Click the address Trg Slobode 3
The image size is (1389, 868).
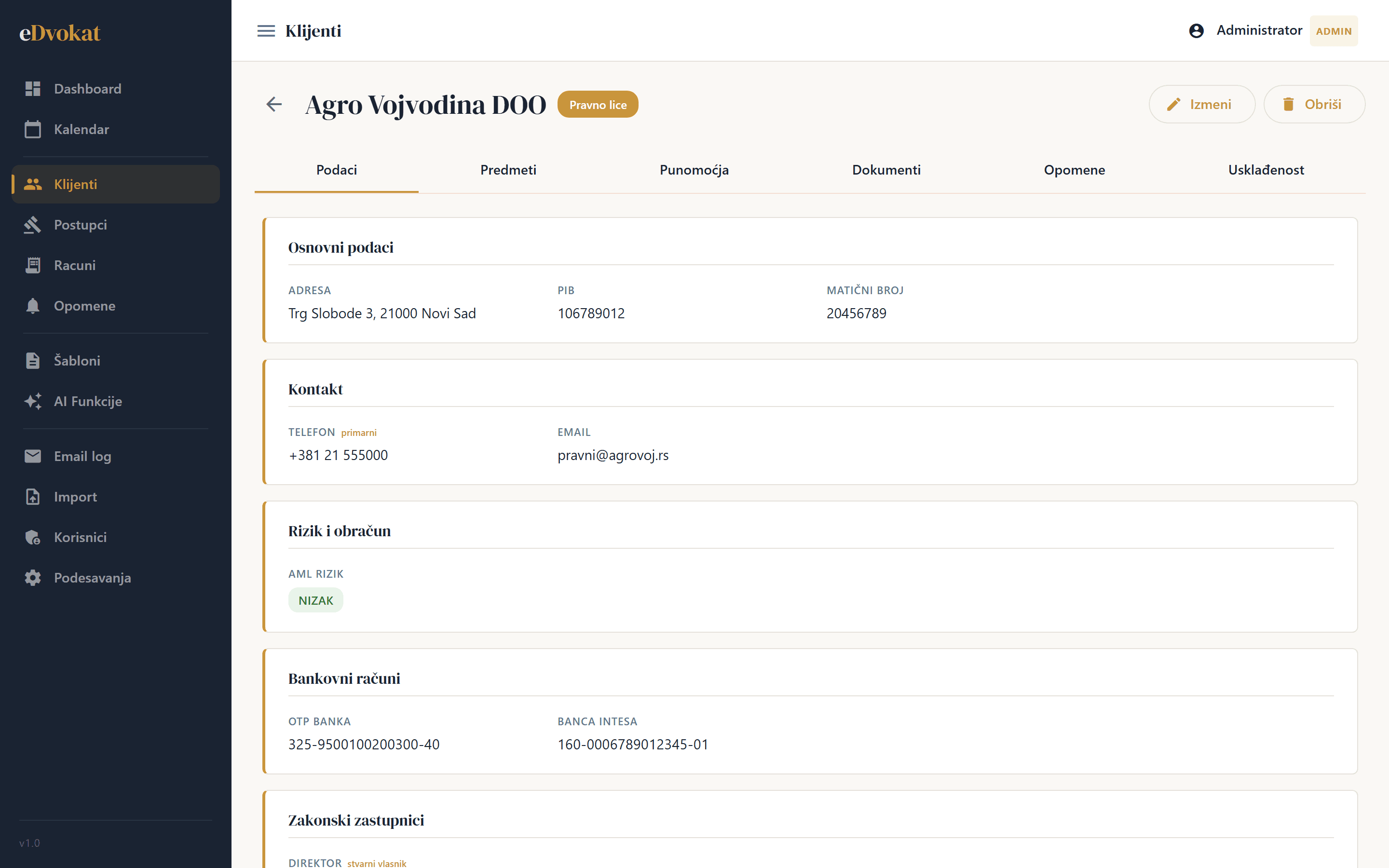coord(381,313)
